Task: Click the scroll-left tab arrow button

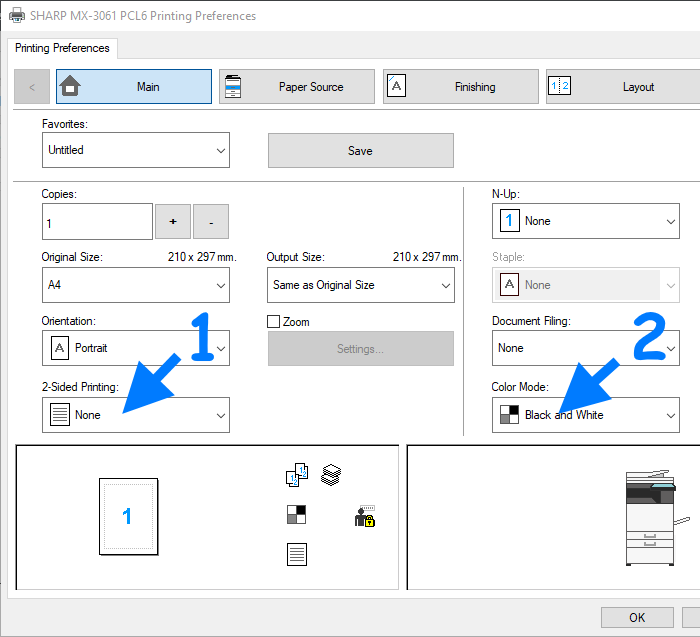Action: coord(32,87)
